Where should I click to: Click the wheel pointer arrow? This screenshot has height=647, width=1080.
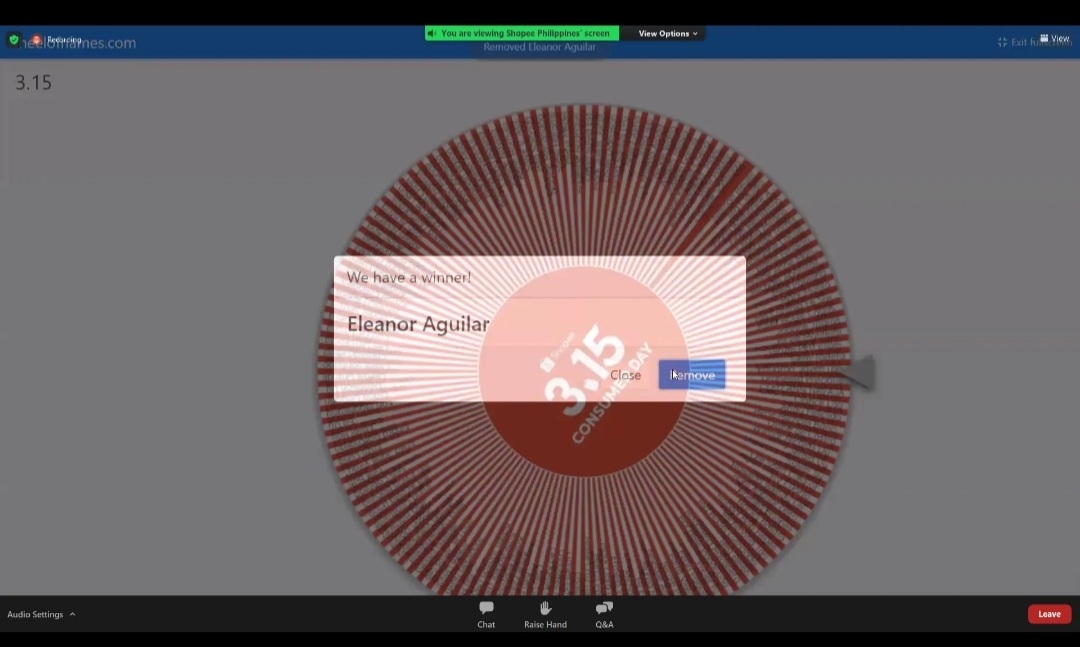point(857,373)
